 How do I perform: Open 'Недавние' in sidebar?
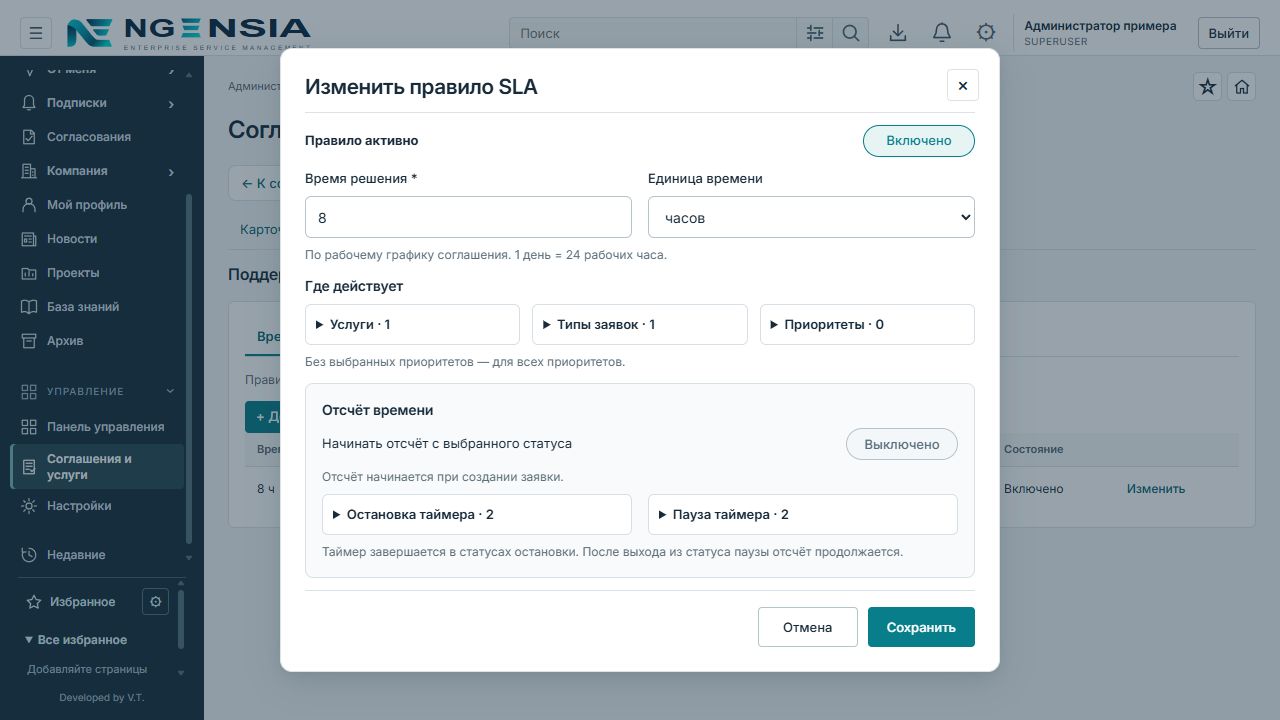(98, 555)
